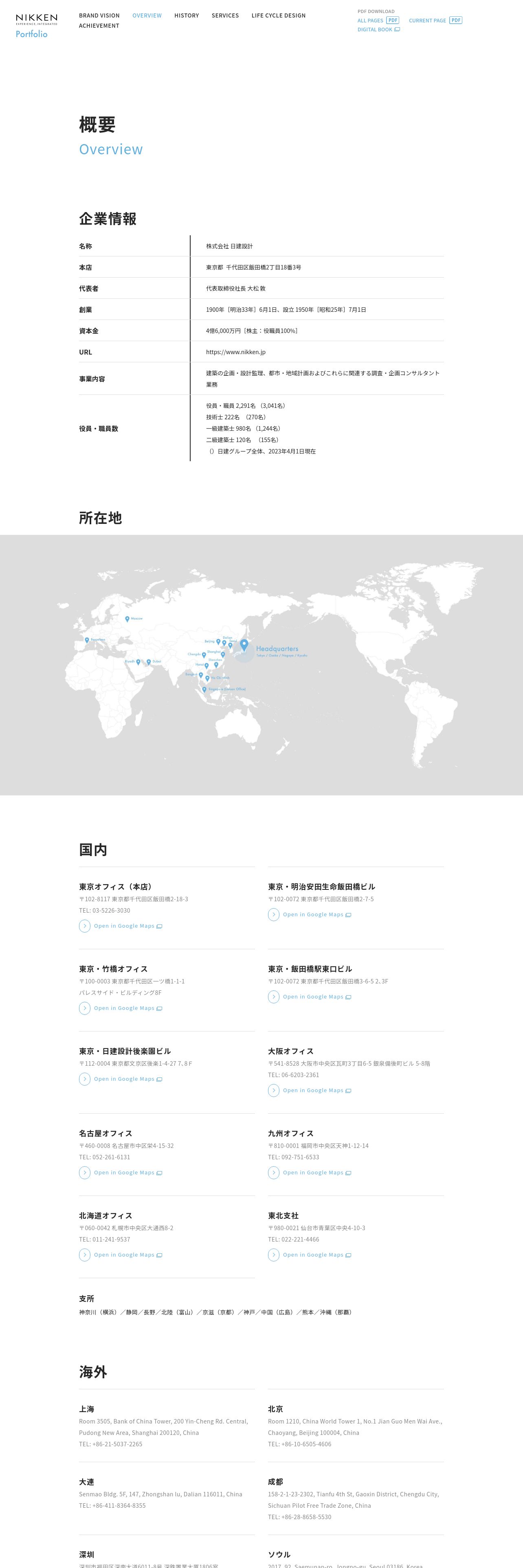Viewport: 523px width, 1568px height.
Task: Click circle arrow under 大阪オフィス
Action: [274, 1090]
